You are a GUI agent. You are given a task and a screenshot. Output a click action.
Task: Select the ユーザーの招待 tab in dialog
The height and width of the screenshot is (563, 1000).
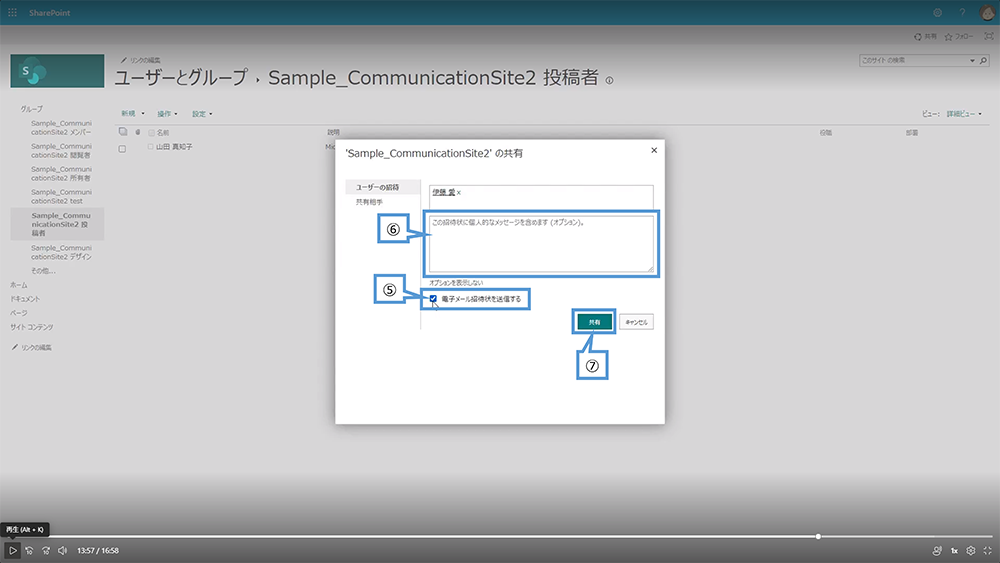[383, 187]
